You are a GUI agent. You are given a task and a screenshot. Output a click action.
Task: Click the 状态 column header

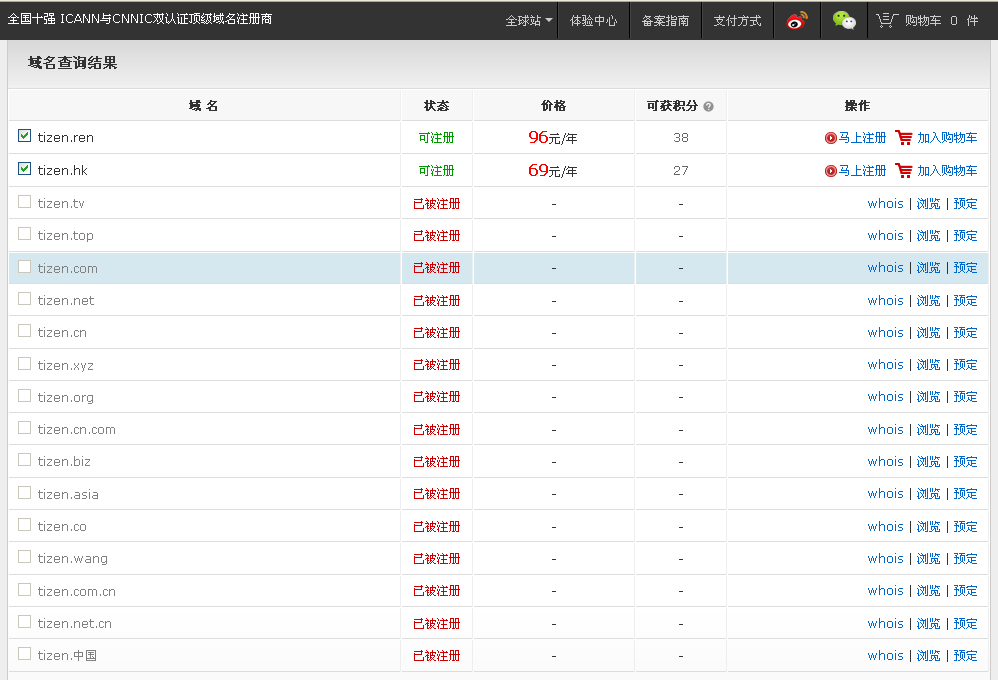click(x=437, y=106)
